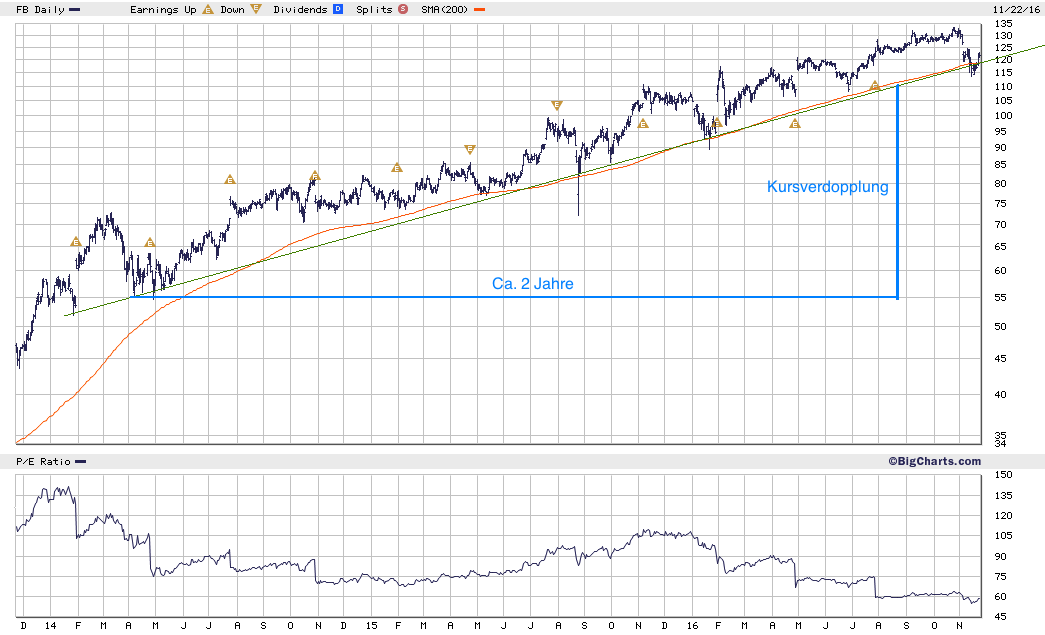The image size is (1045, 635).
Task: Click the Earnings Up triangle legend icon
Action: click(x=208, y=9)
